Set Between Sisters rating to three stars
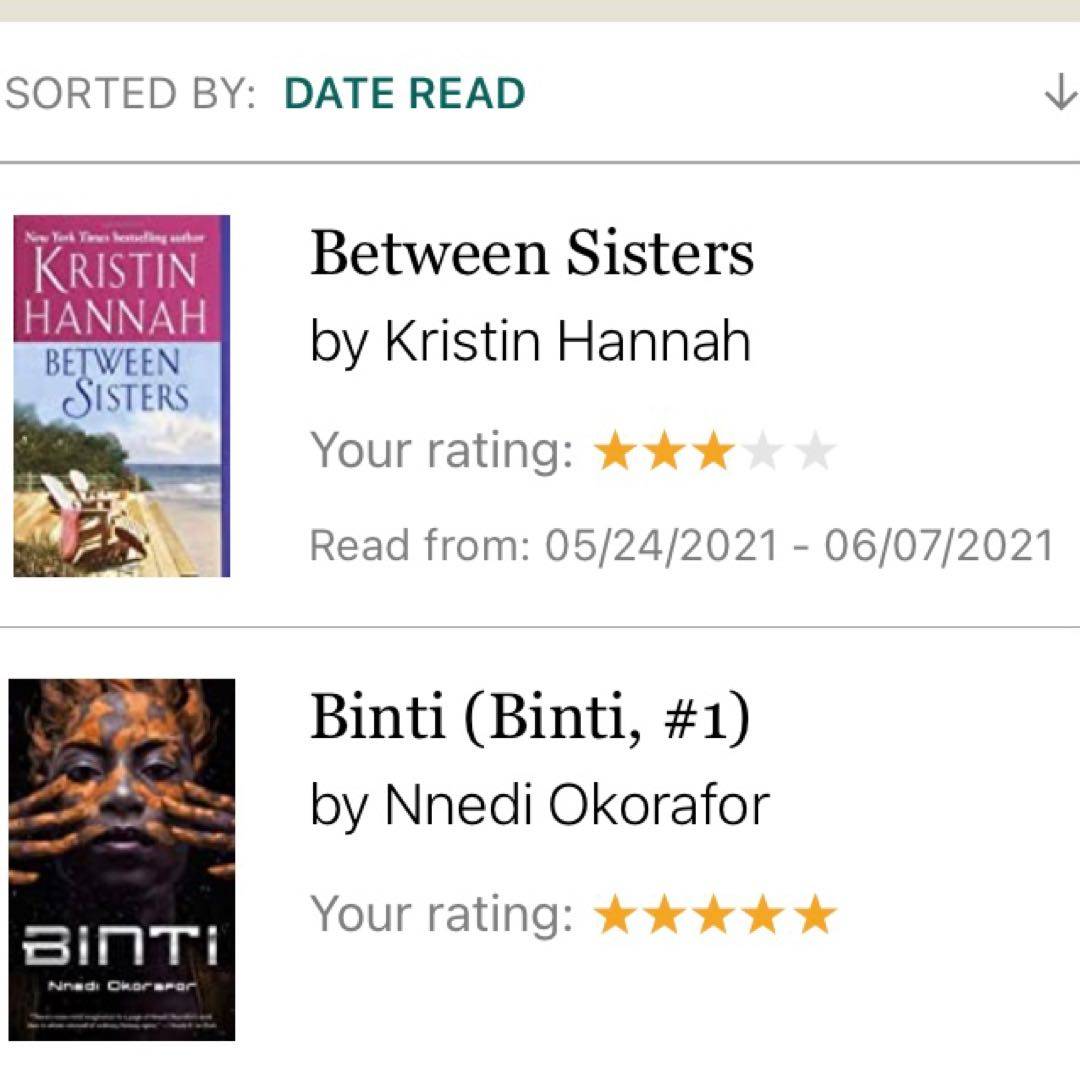1080x1080 pixels. pos(714,452)
